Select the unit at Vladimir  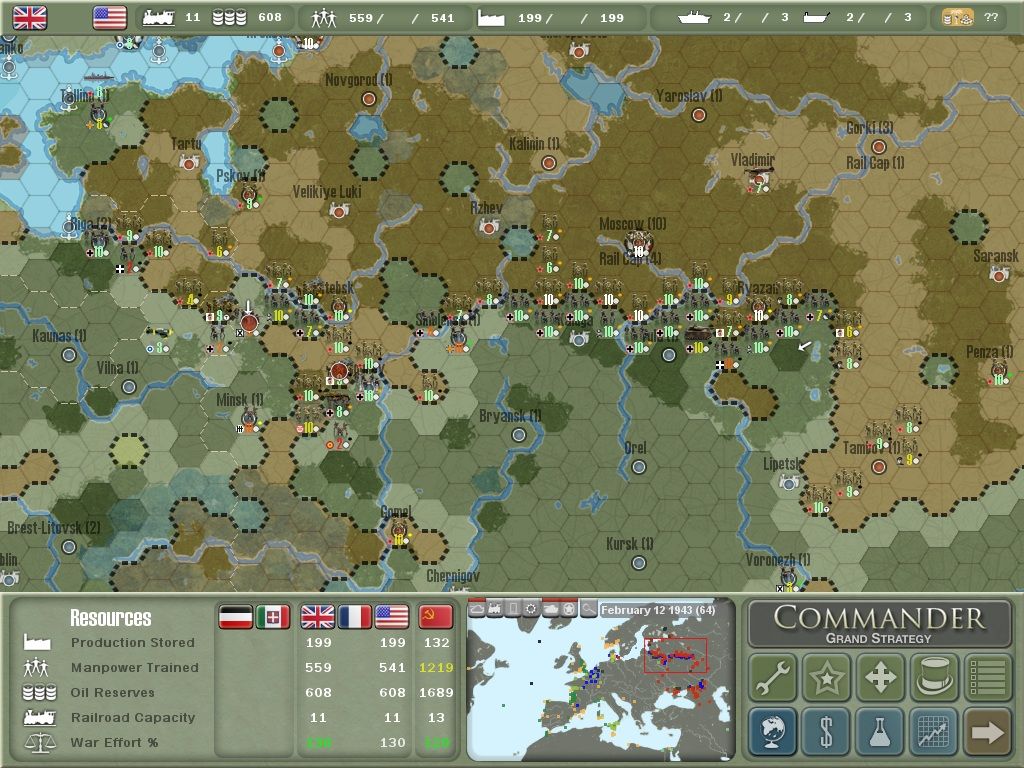pyautogui.click(x=759, y=180)
